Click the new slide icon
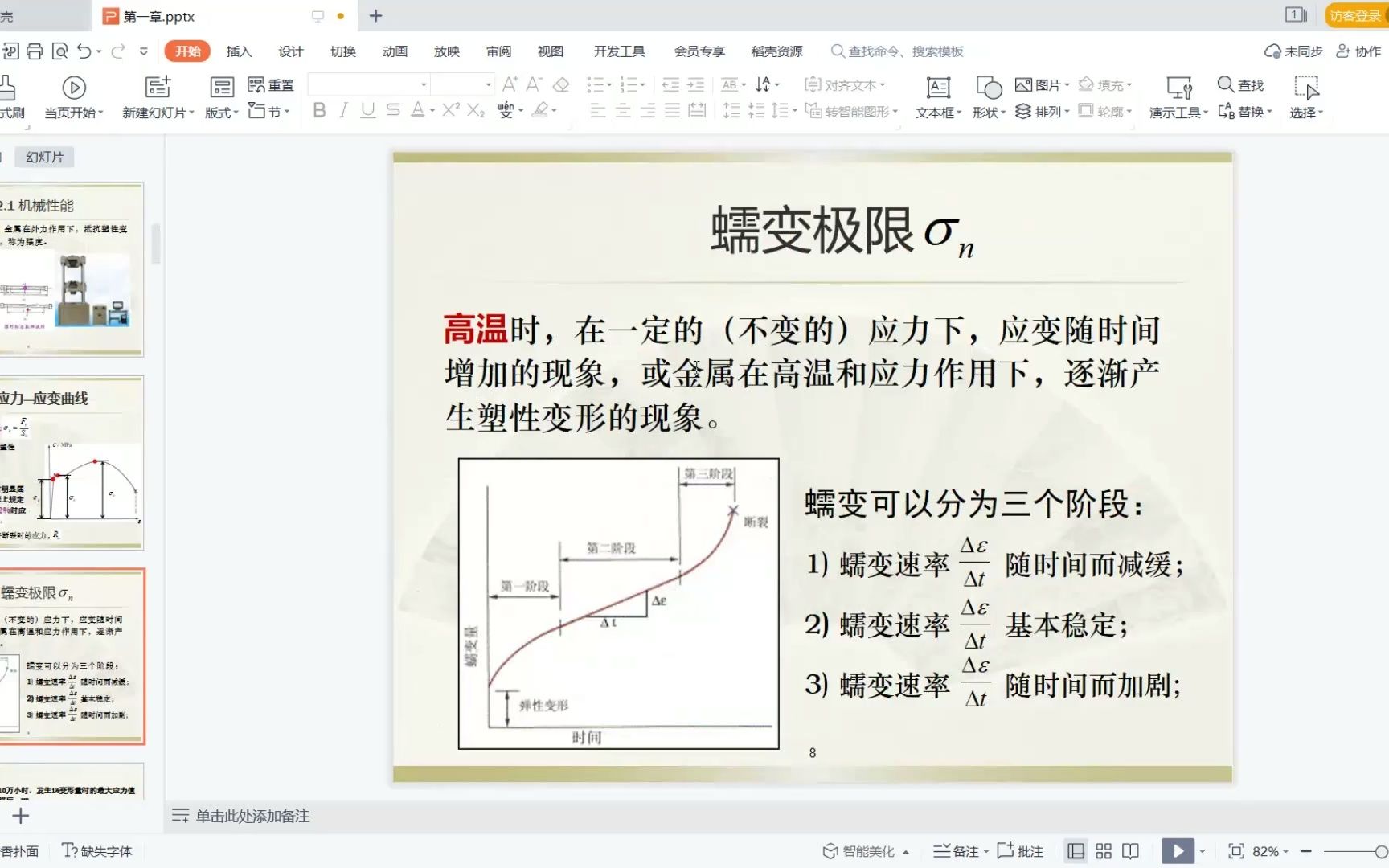 pos(158,87)
